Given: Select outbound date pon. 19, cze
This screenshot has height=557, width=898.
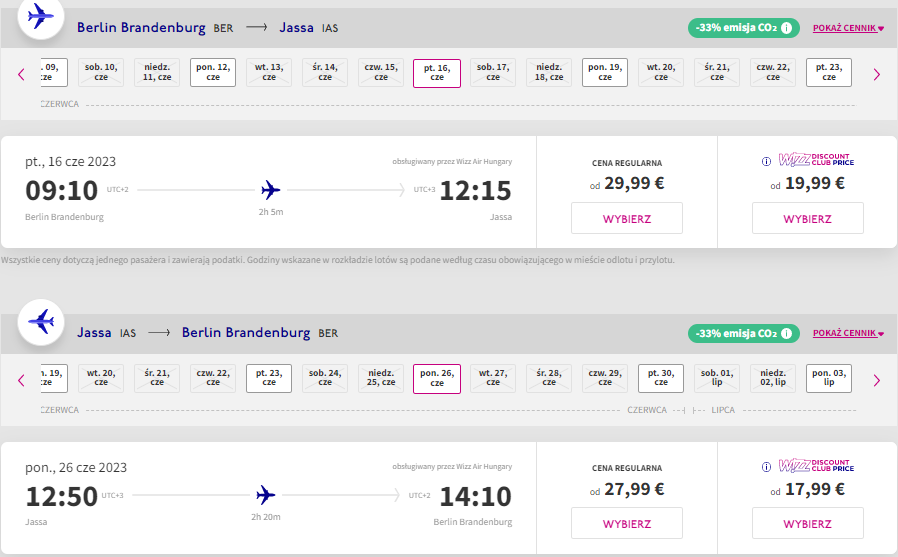Looking at the screenshot, I should [605, 72].
